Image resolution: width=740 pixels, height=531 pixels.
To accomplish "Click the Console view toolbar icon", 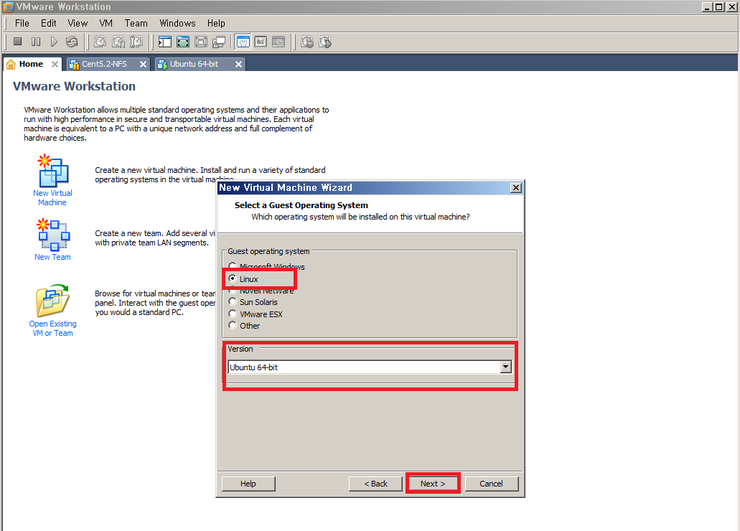I will tap(278, 42).
